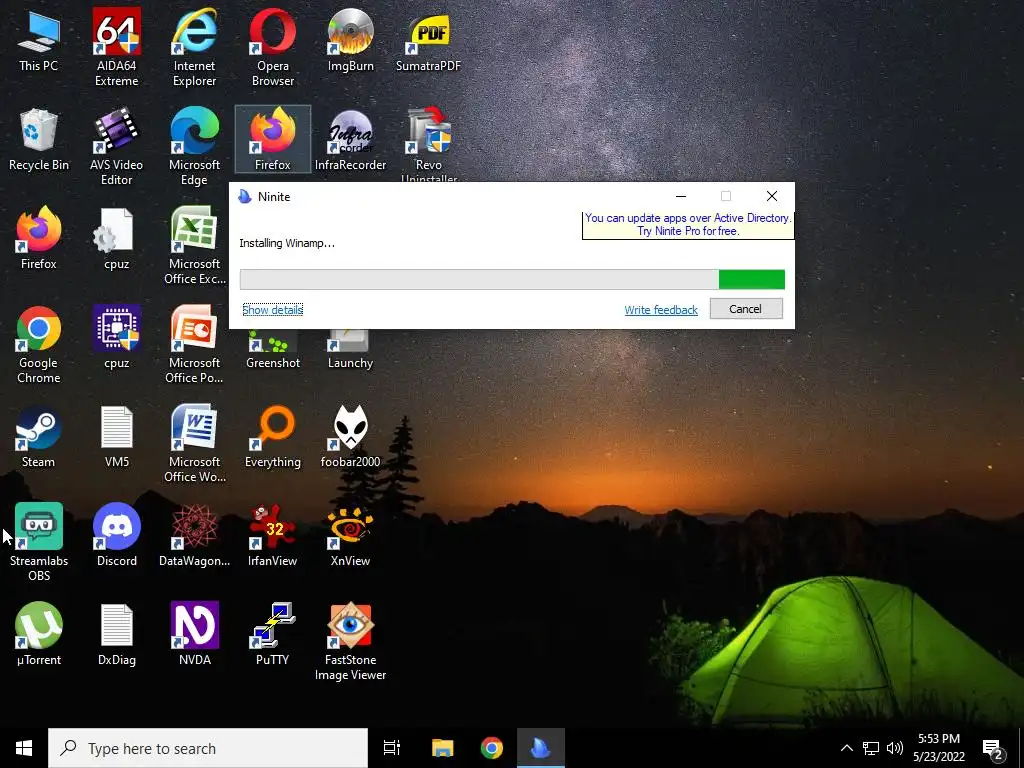Cancel the Ninite installation
1024x768 pixels.
746,309
